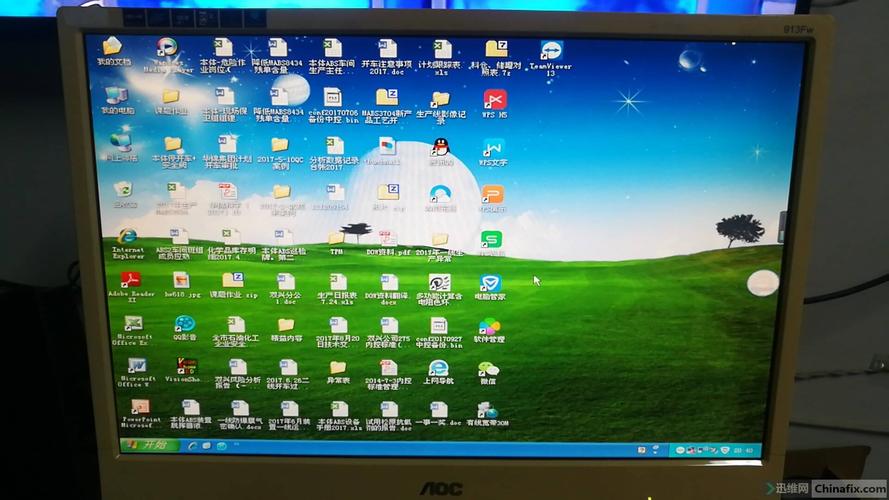Screen dimensions: 889x500
Task: Open the 计划跟踪表.xls spreadsheet
Action: [x=442, y=49]
